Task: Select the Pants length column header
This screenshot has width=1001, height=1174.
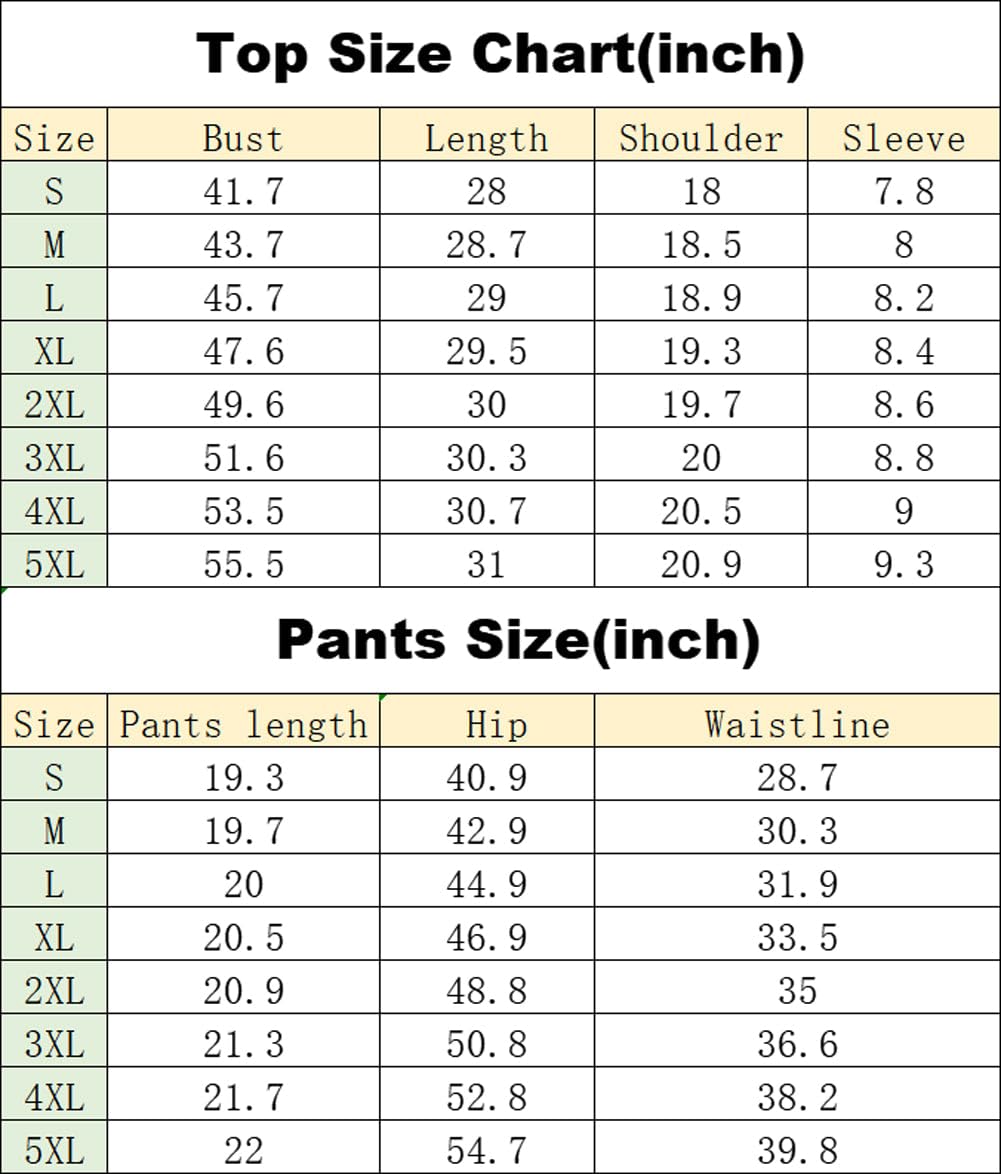Action: (x=243, y=724)
